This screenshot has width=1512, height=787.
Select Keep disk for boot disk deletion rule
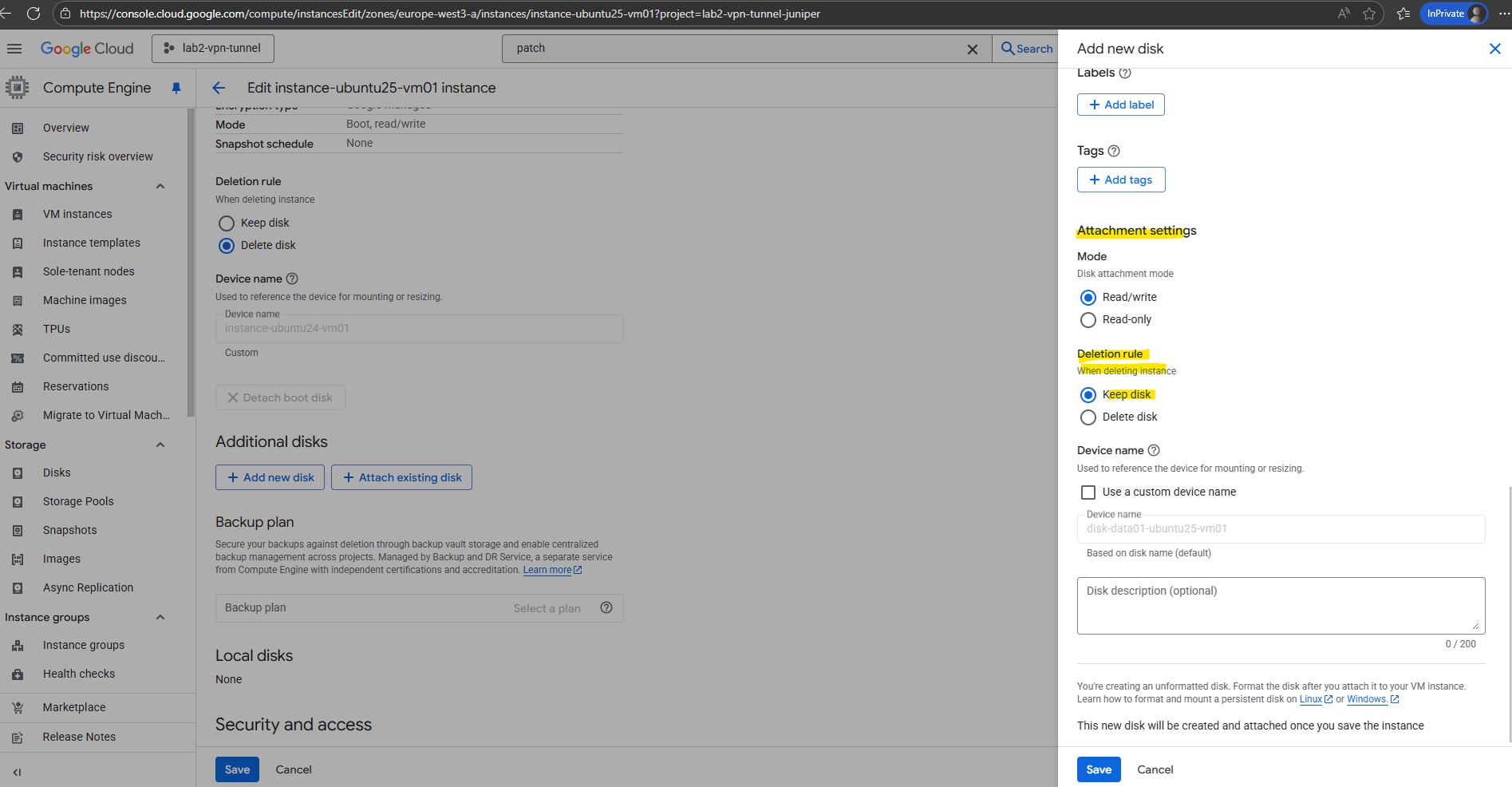[x=227, y=223]
